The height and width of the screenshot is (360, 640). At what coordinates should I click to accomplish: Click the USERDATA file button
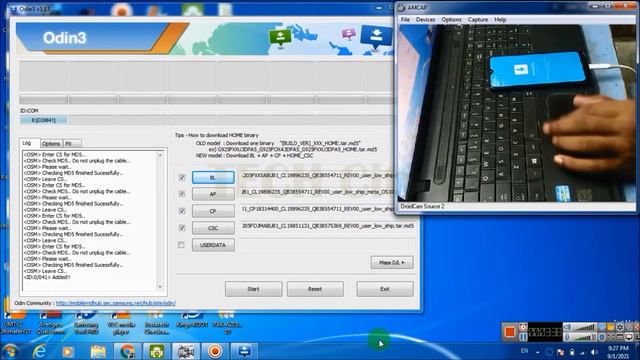tap(213, 245)
